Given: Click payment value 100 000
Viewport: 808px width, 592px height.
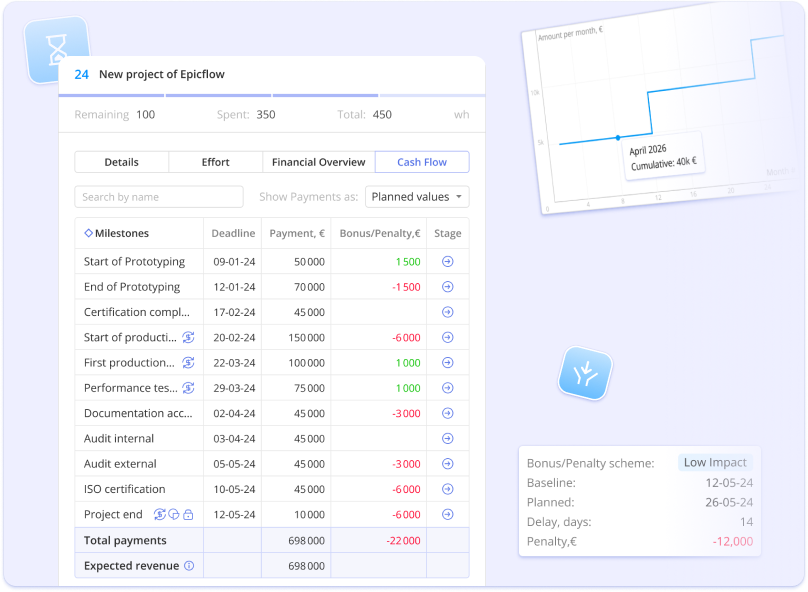Looking at the screenshot, I should (x=307, y=363).
